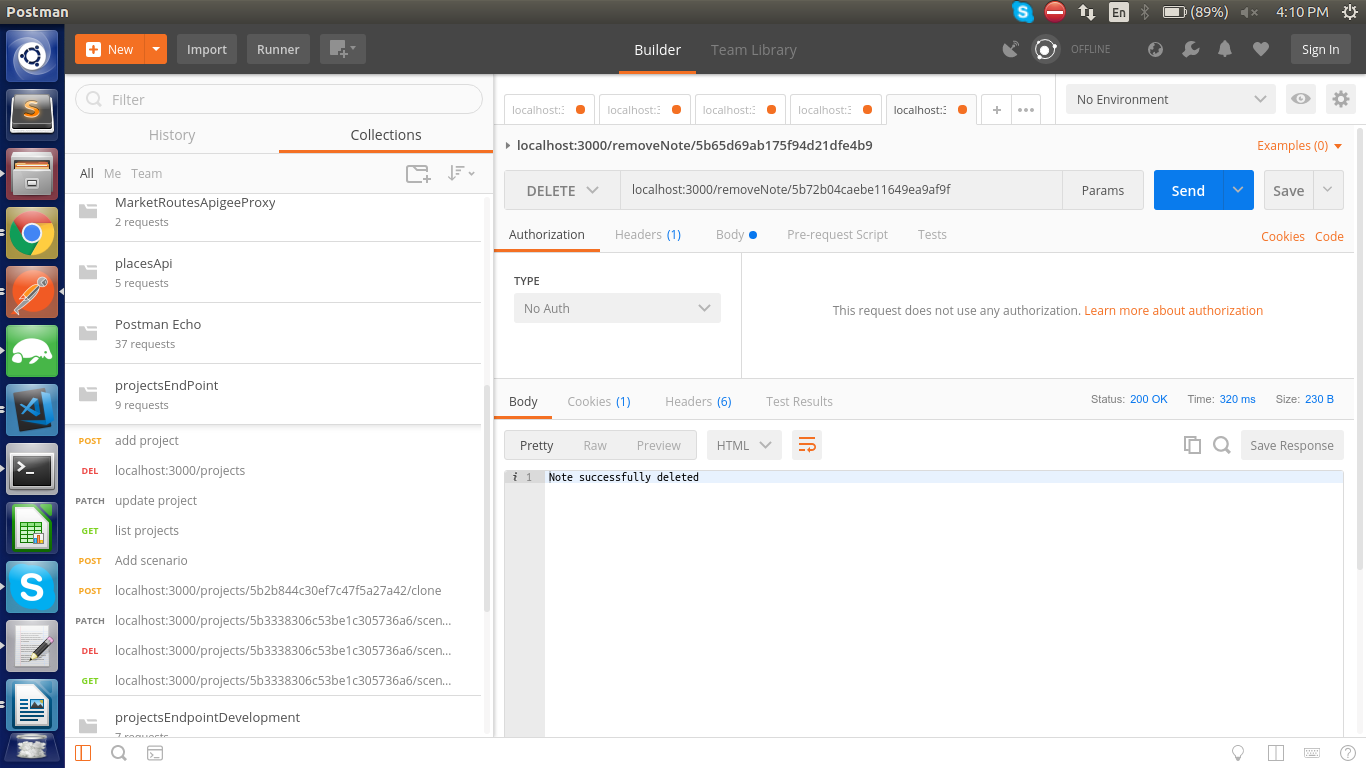
Task: Toggle sidebar icon in bottom bar
Action: tap(83, 753)
